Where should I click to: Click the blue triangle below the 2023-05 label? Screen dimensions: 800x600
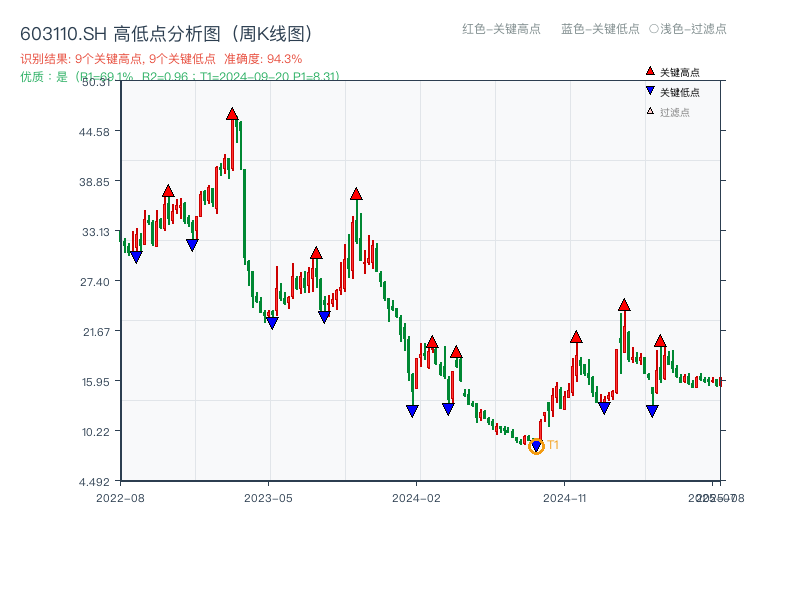270,324
